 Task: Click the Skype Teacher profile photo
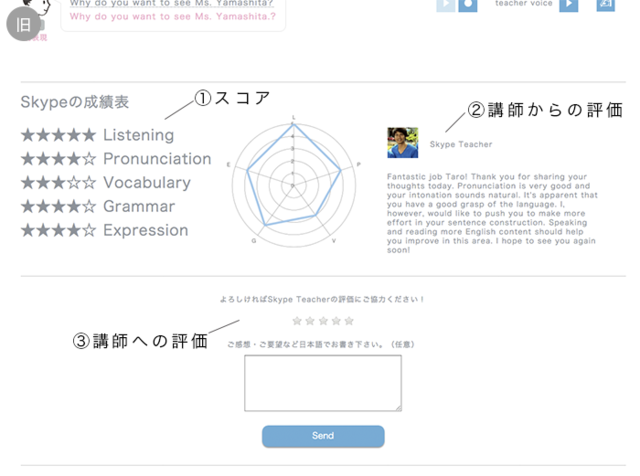402,143
